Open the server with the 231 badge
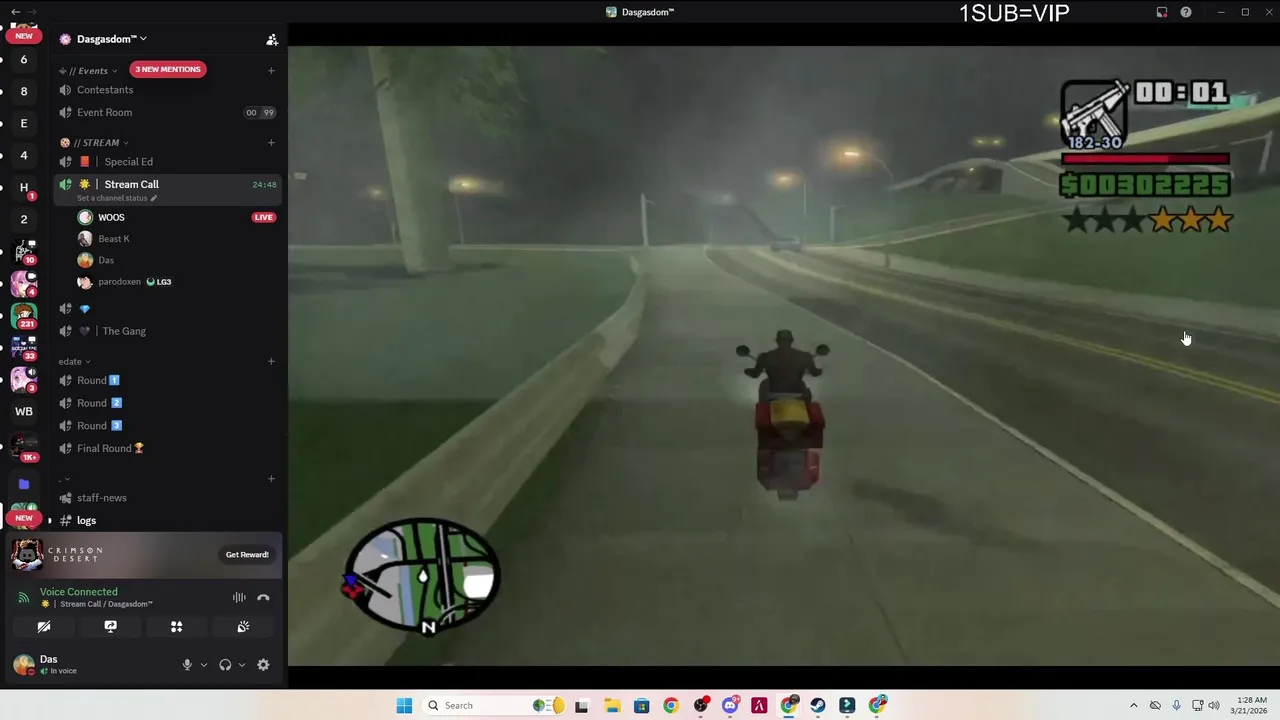Image resolution: width=1280 pixels, height=720 pixels. pos(24,315)
